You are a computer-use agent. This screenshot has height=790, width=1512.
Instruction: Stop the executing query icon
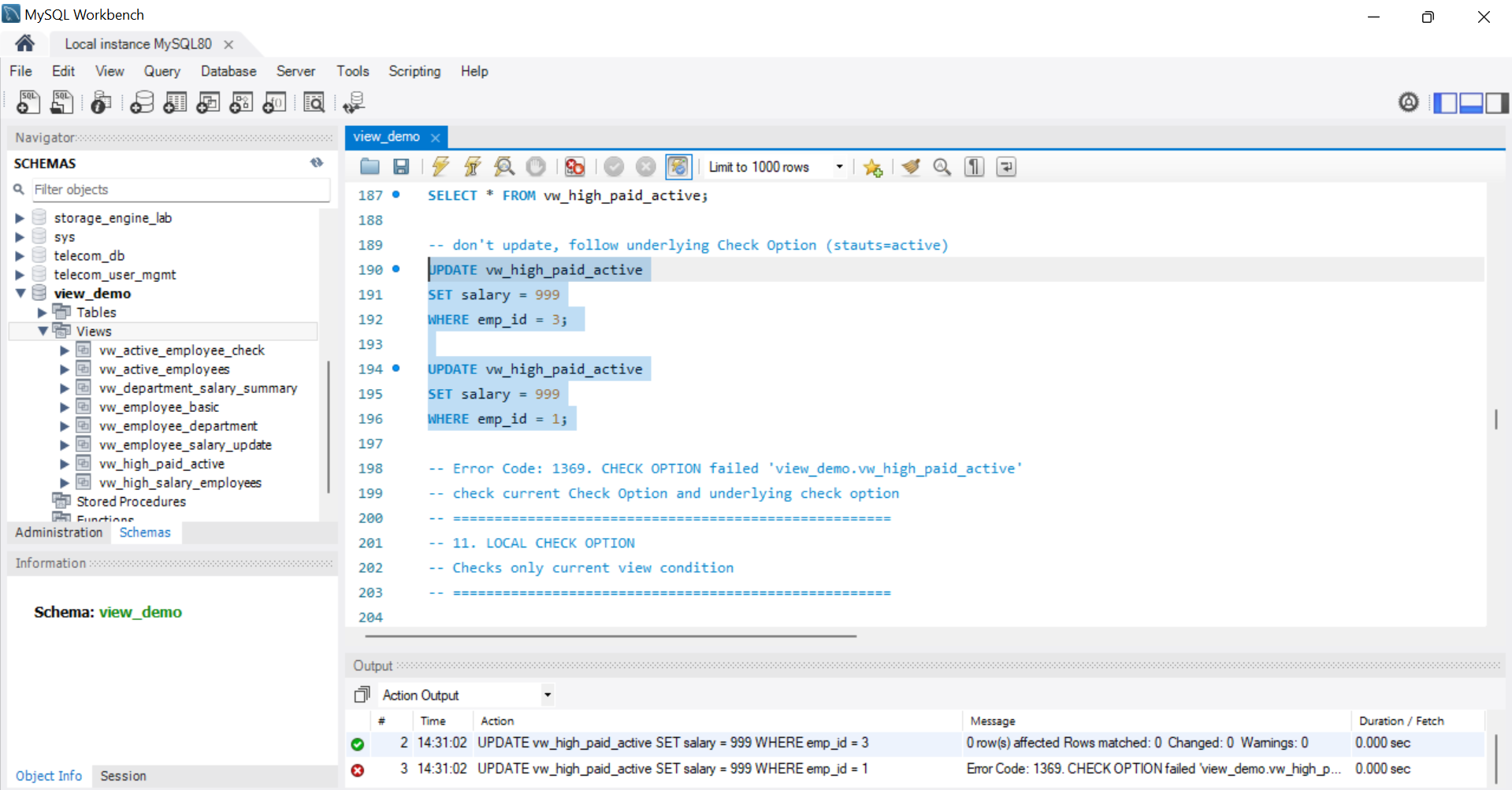point(536,167)
